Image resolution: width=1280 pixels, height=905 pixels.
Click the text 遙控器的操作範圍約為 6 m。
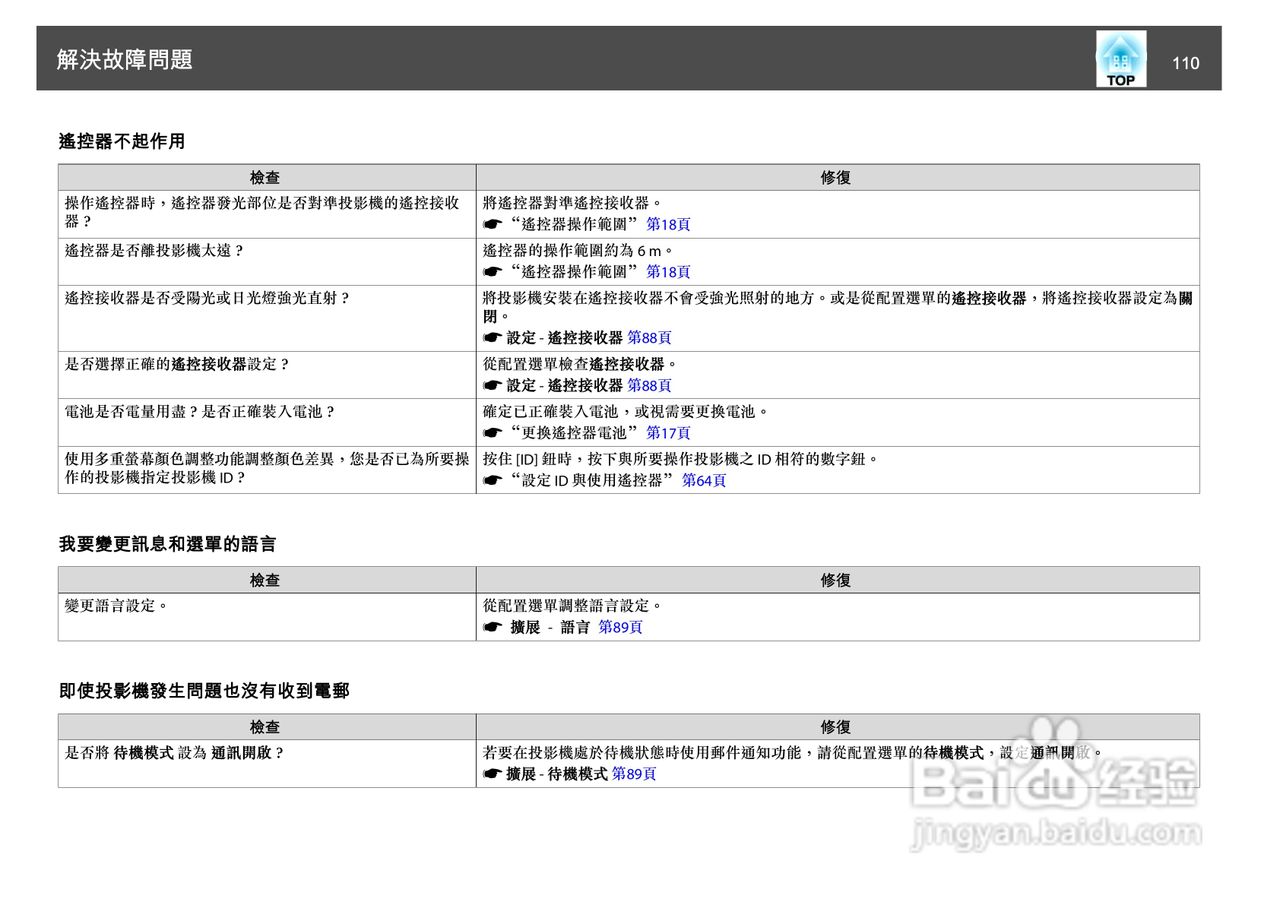(x=579, y=251)
